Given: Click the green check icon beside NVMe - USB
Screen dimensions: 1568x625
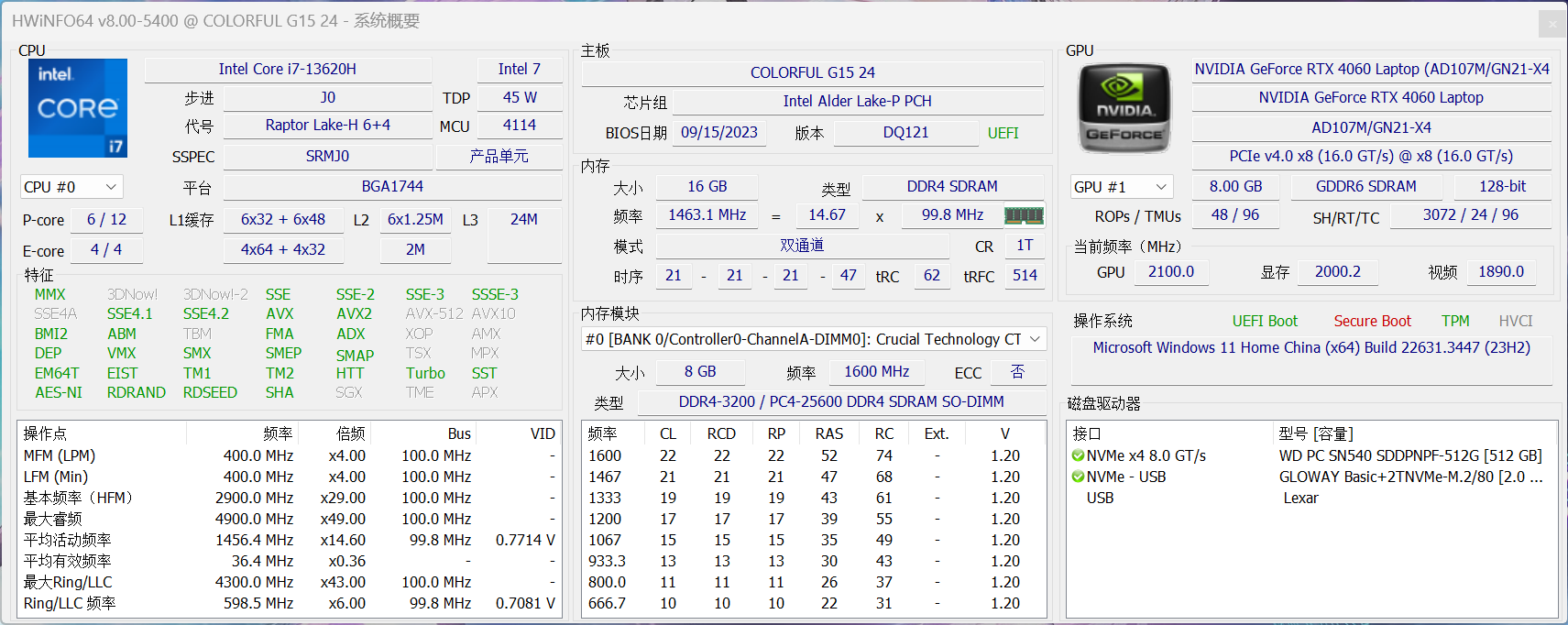Looking at the screenshot, I should tap(1078, 477).
